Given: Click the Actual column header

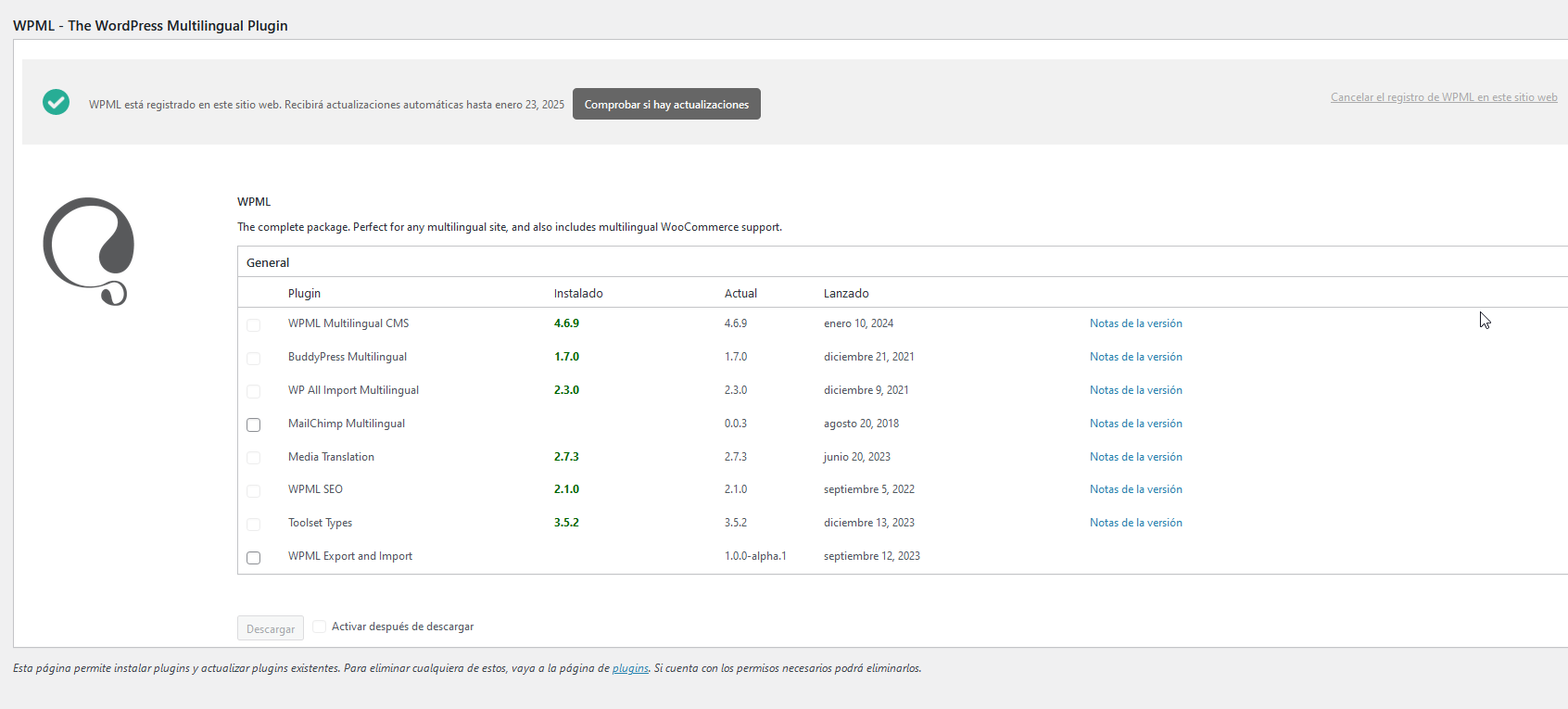Looking at the screenshot, I should [740, 293].
